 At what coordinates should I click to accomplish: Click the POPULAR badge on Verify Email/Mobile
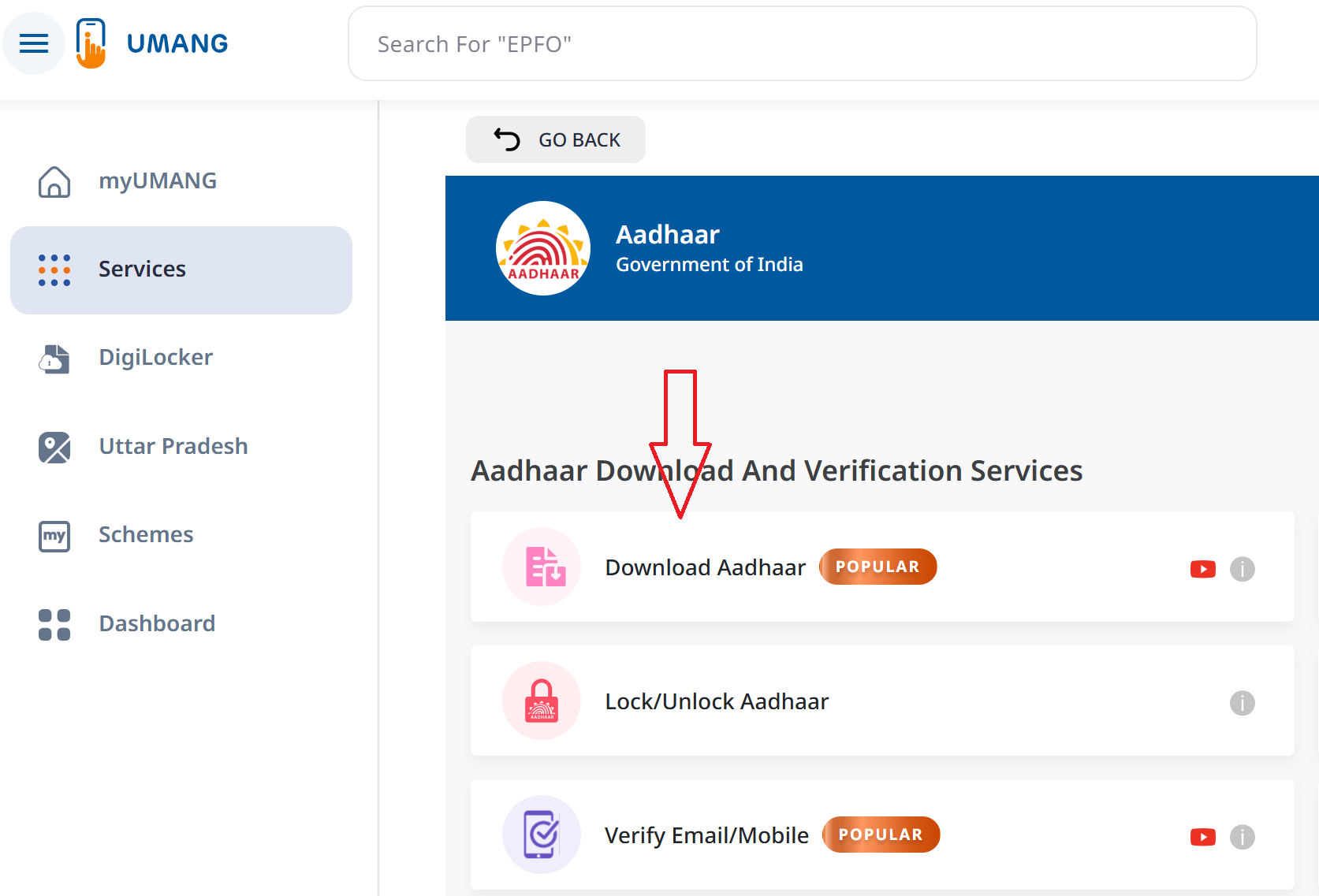coord(881,835)
